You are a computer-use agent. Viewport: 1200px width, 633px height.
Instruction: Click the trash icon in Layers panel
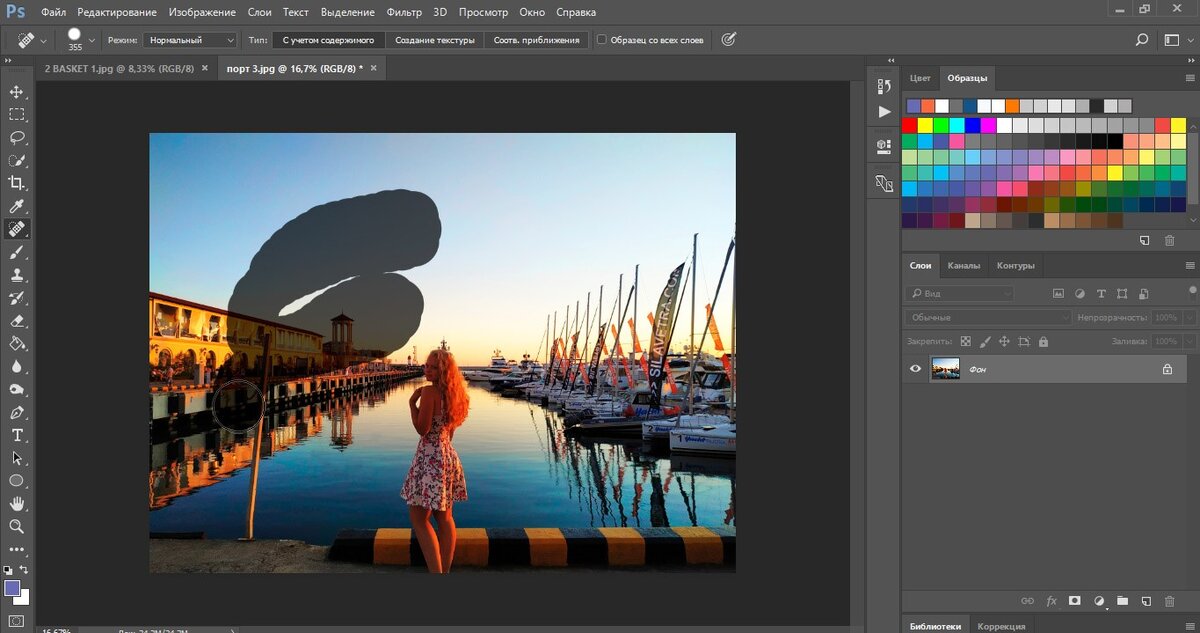coord(1169,601)
